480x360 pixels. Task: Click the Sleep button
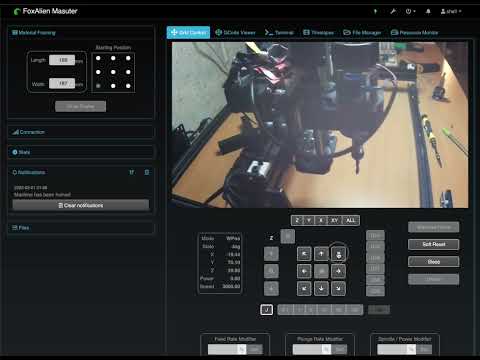click(x=434, y=262)
